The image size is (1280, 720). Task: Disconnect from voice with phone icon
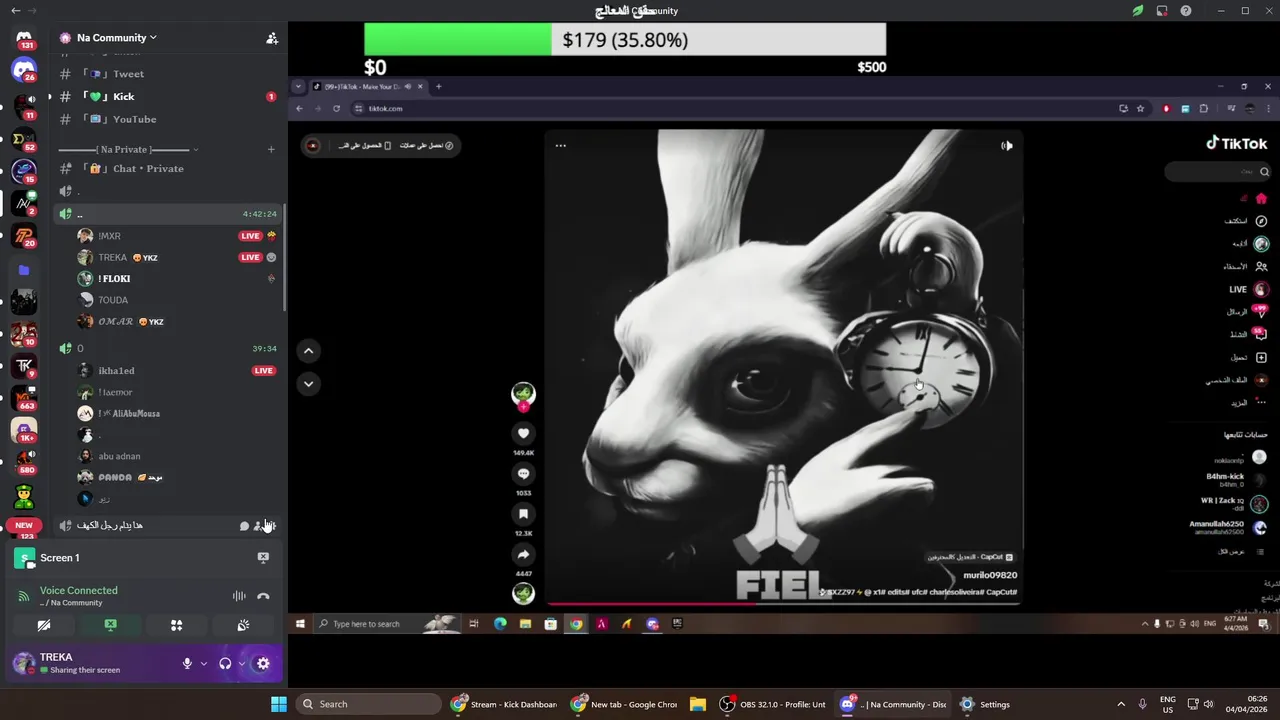click(263, 596)
